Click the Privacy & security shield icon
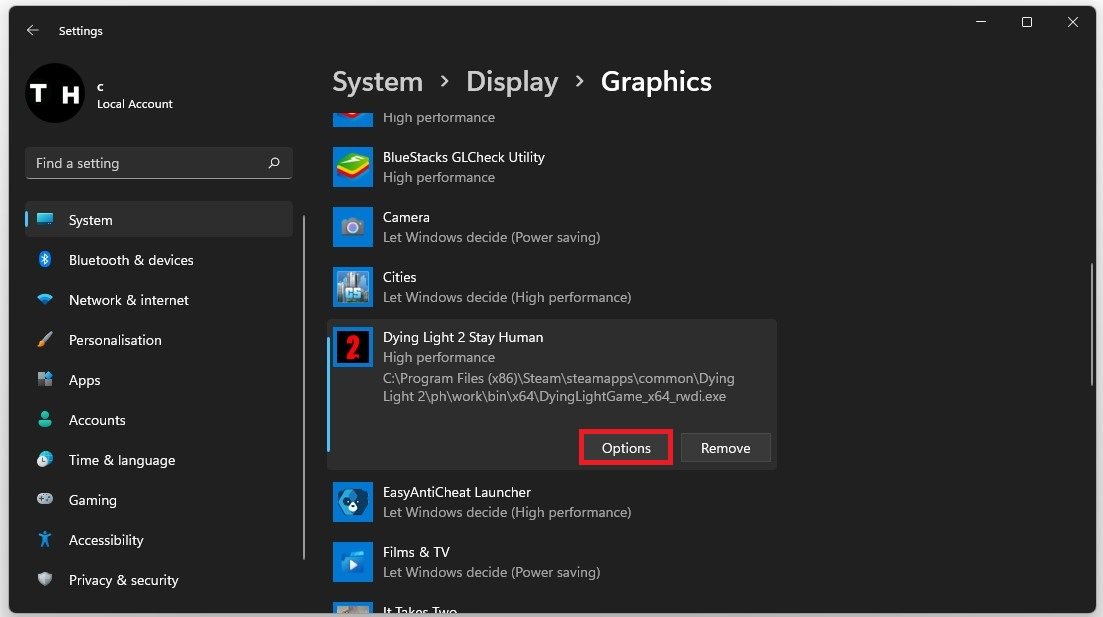 click(45, 579)
